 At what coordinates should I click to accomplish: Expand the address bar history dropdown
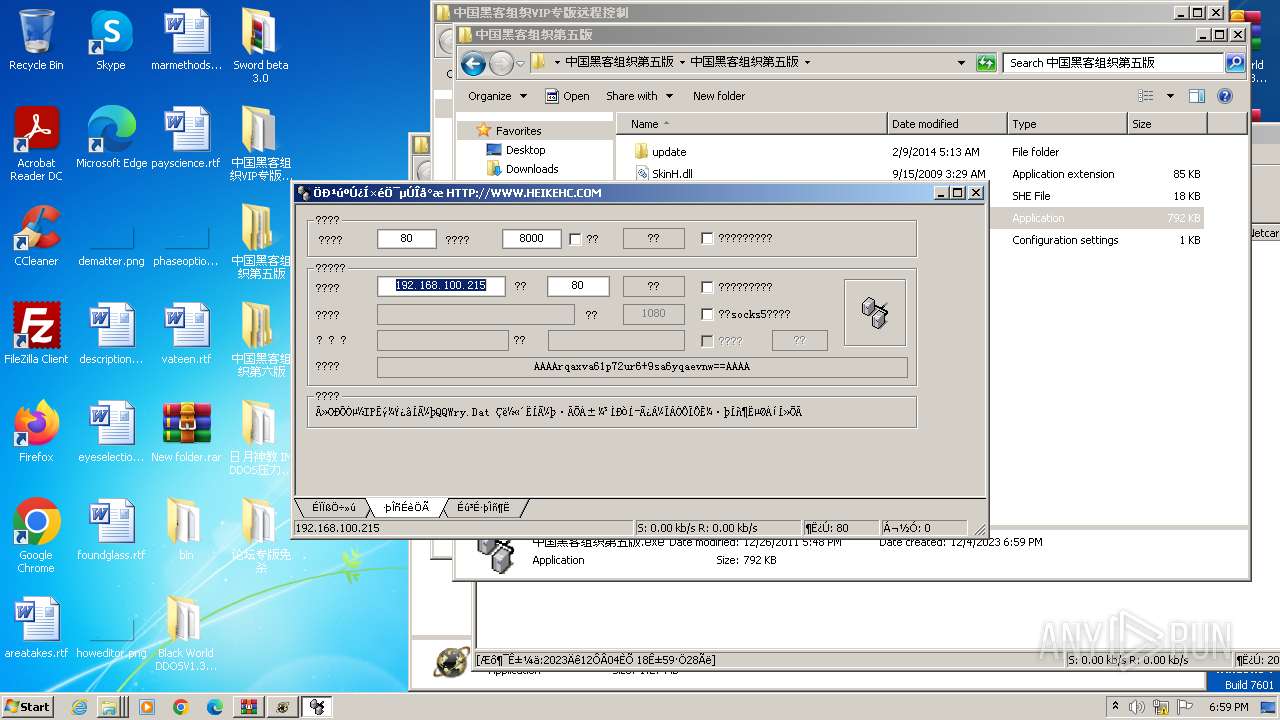[962, 62]
